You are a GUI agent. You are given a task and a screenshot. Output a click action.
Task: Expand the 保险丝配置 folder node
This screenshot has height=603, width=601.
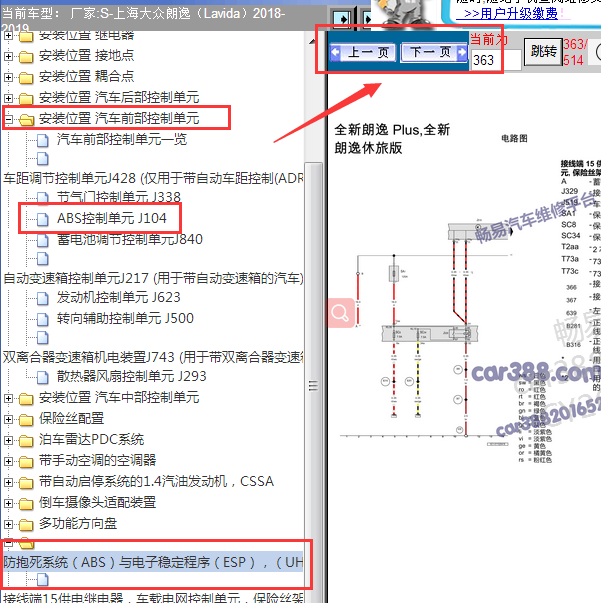coord(9,419)
